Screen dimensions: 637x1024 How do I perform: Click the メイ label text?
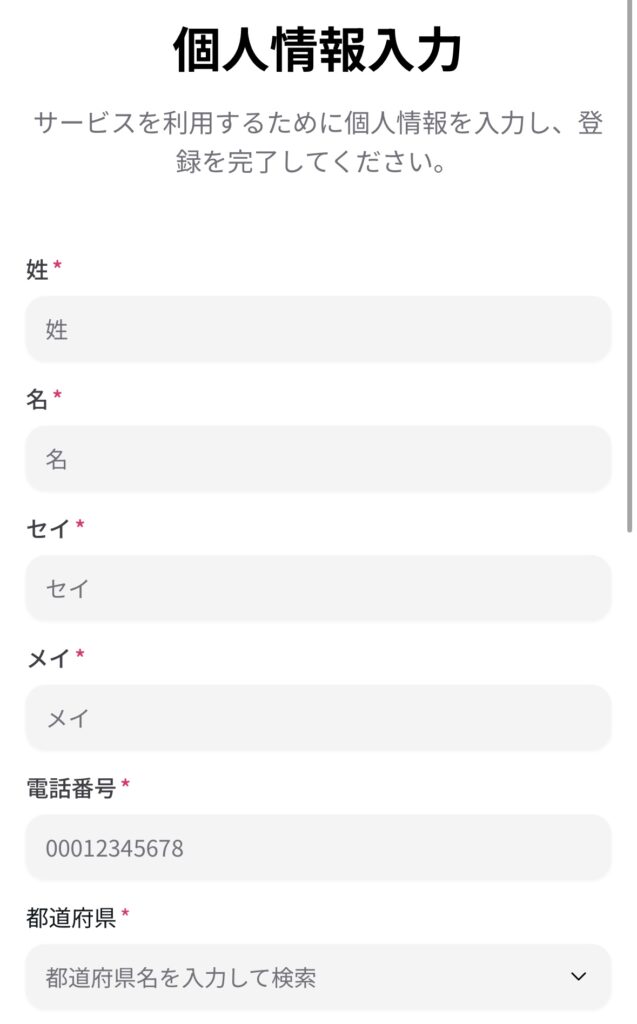(48, 658)
